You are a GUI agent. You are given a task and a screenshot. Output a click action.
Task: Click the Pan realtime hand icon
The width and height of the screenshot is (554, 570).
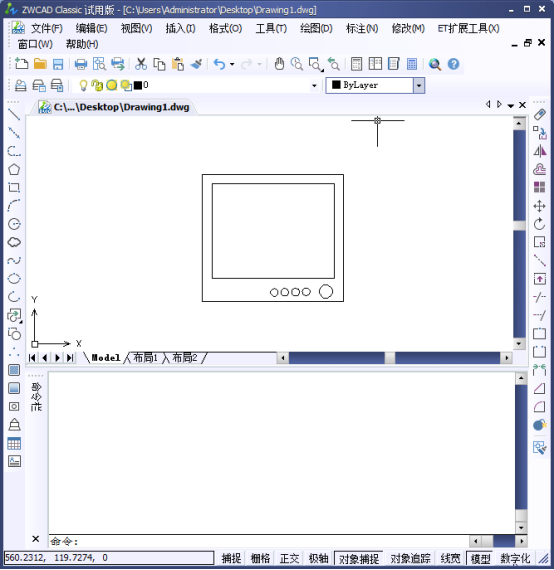coord(279,64)
